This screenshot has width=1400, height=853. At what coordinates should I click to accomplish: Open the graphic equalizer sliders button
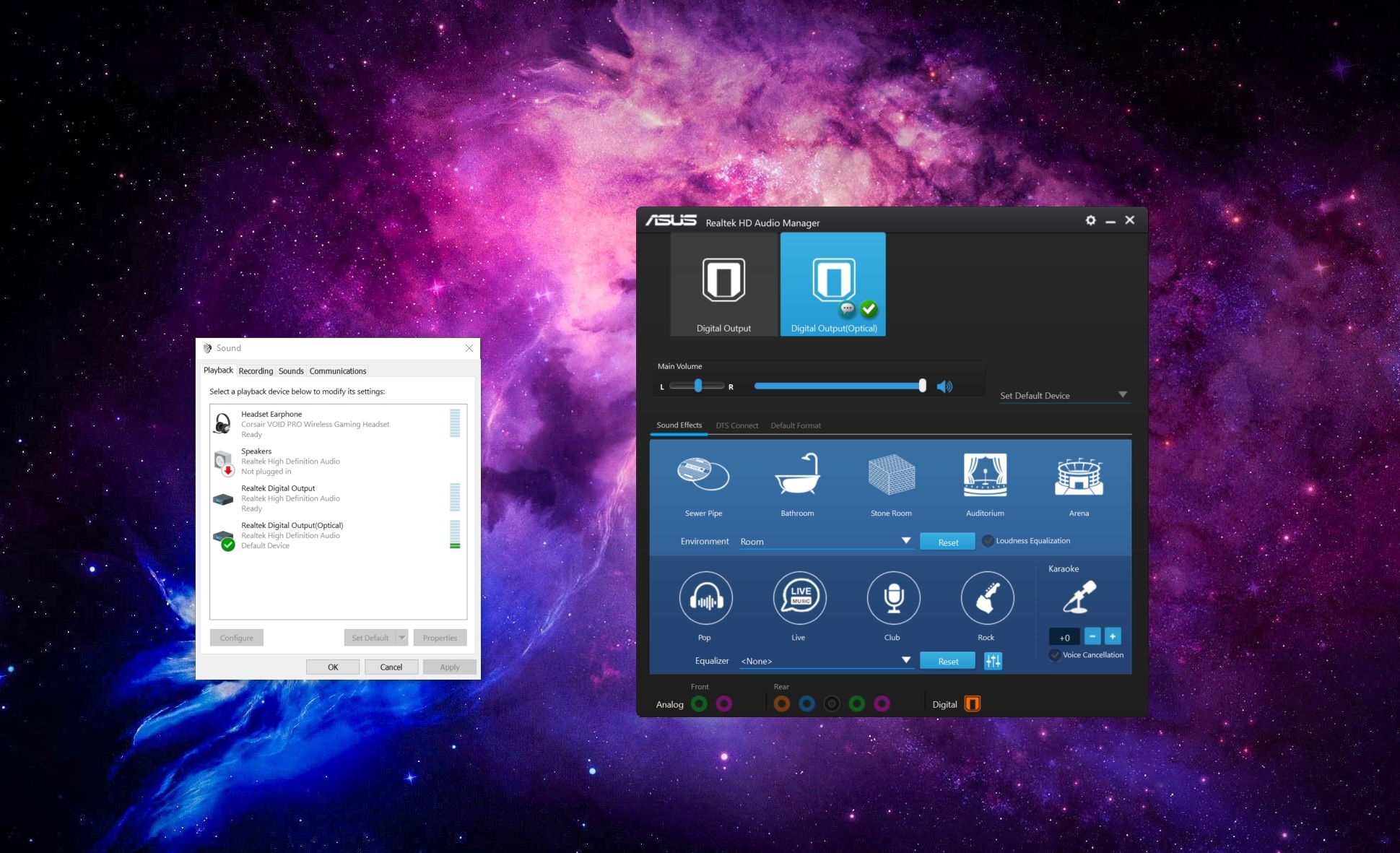993,661
